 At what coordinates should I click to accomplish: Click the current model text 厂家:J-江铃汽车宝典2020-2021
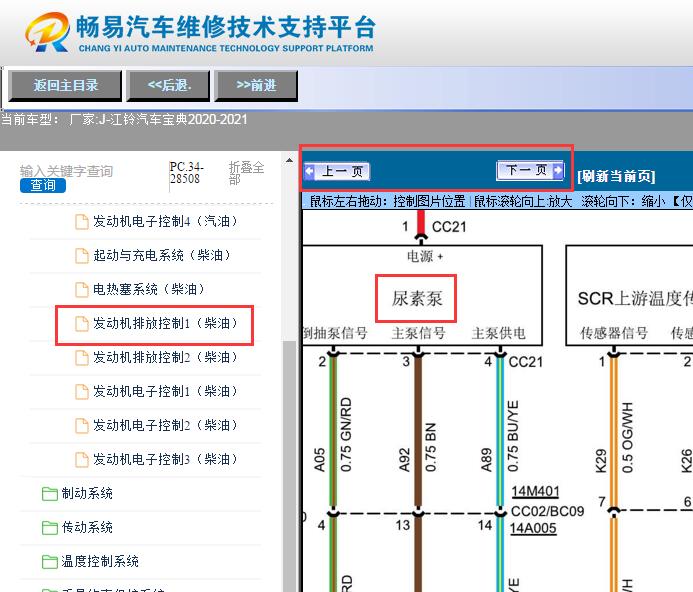[x=158, y=119]
